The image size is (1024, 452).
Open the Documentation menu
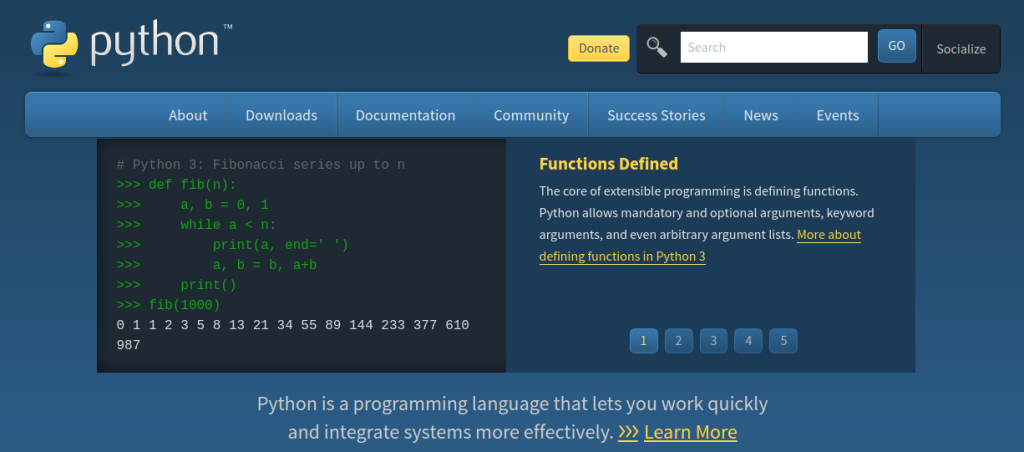pyautogui.click(x=406, y=115)
